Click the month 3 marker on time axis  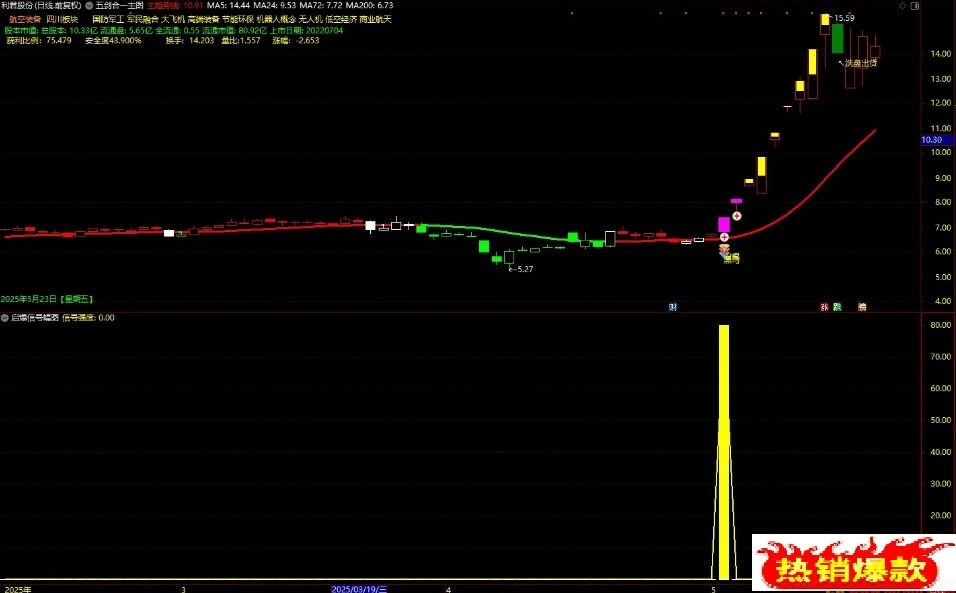click(x=184, y=589)
